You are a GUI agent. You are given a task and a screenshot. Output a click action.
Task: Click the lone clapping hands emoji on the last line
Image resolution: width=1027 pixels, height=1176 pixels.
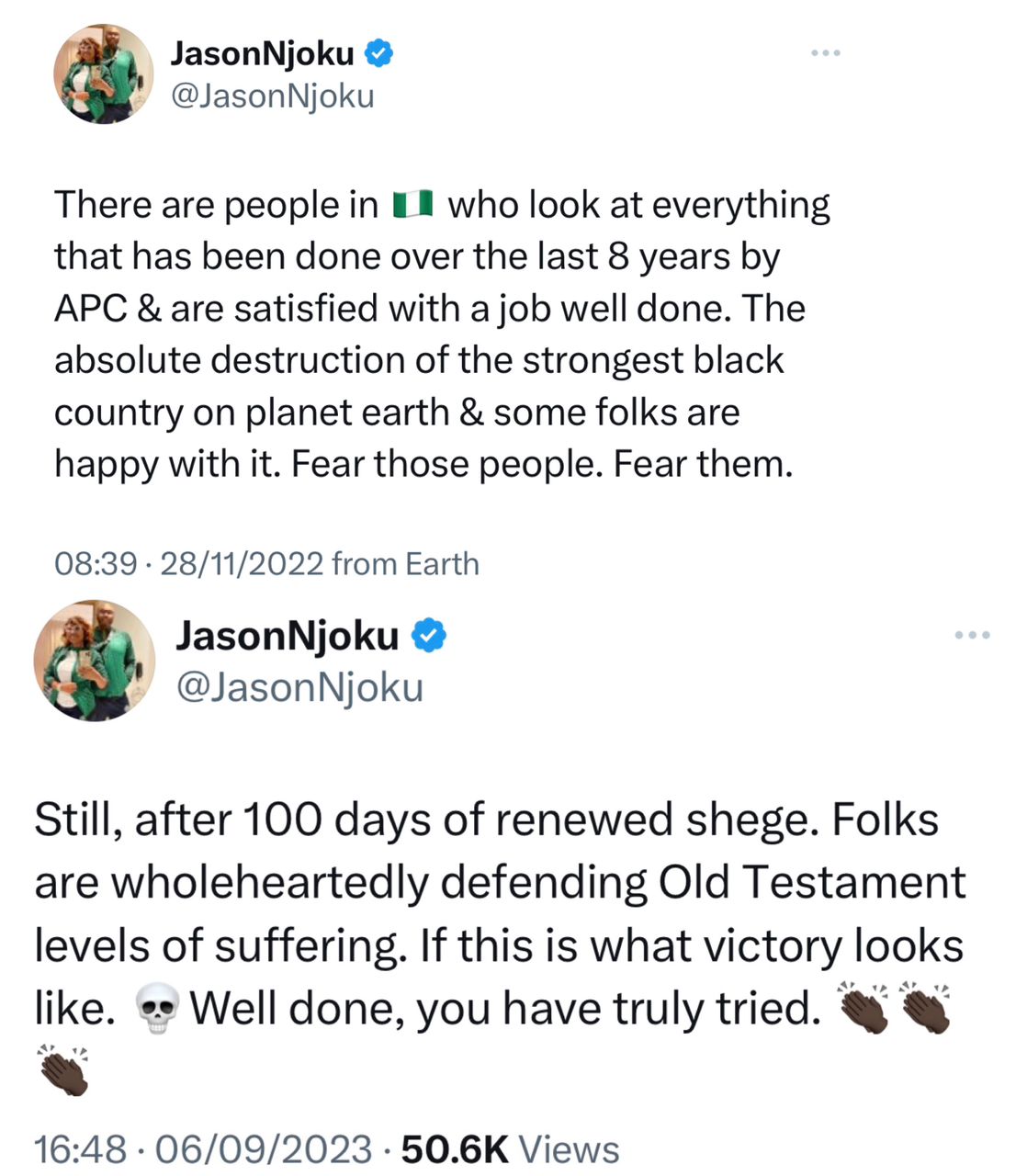click(63, 1069)
